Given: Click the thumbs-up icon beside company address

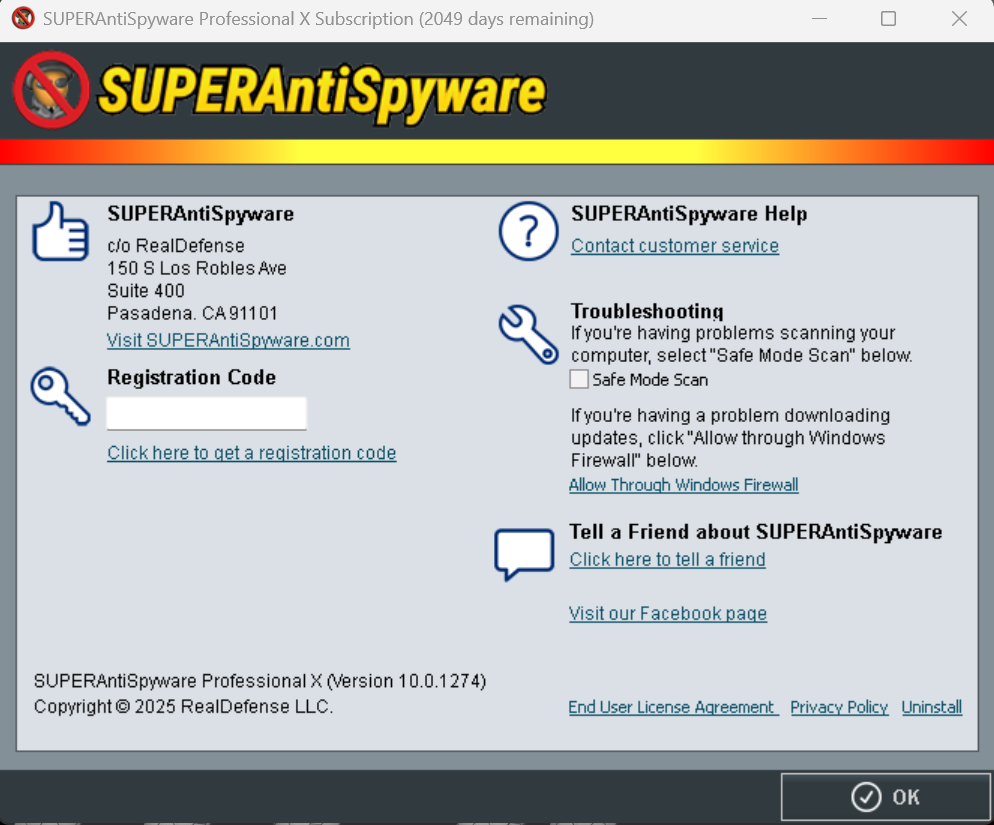Looking at the screenshot, I should [x=60, y=231].
